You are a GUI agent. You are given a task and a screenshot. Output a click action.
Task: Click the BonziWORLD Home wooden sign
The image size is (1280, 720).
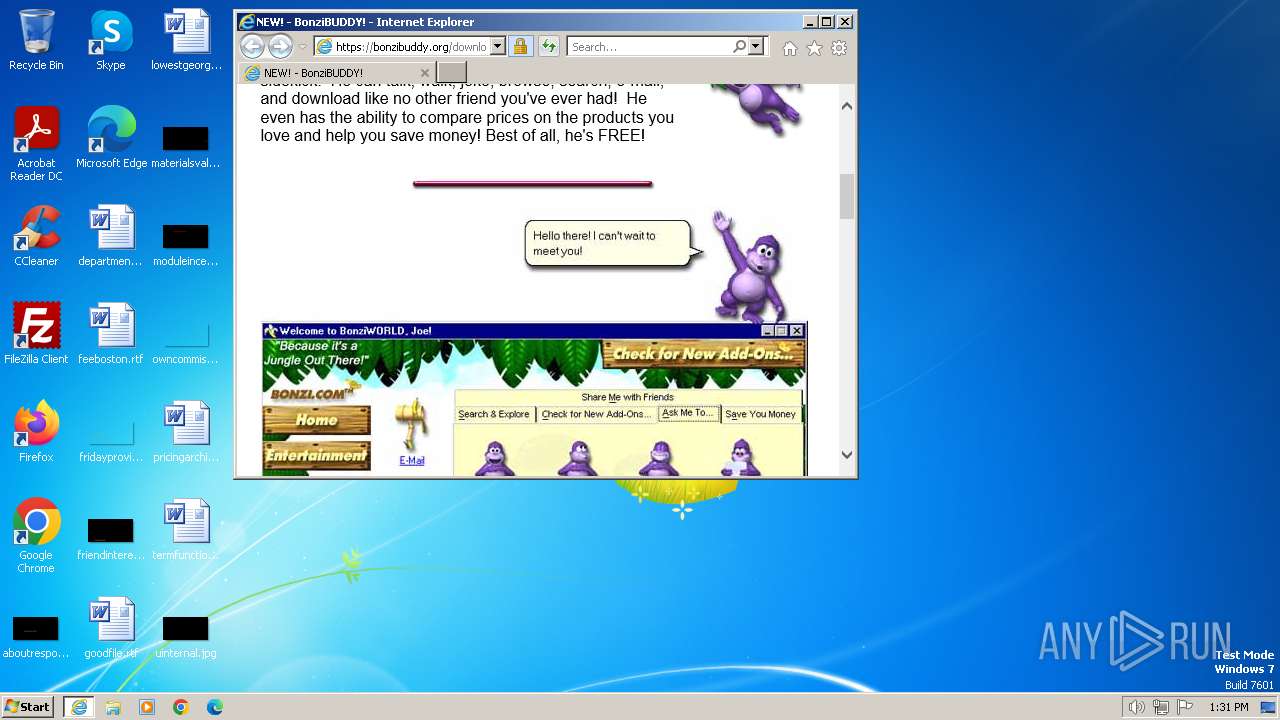click(316, 420)
